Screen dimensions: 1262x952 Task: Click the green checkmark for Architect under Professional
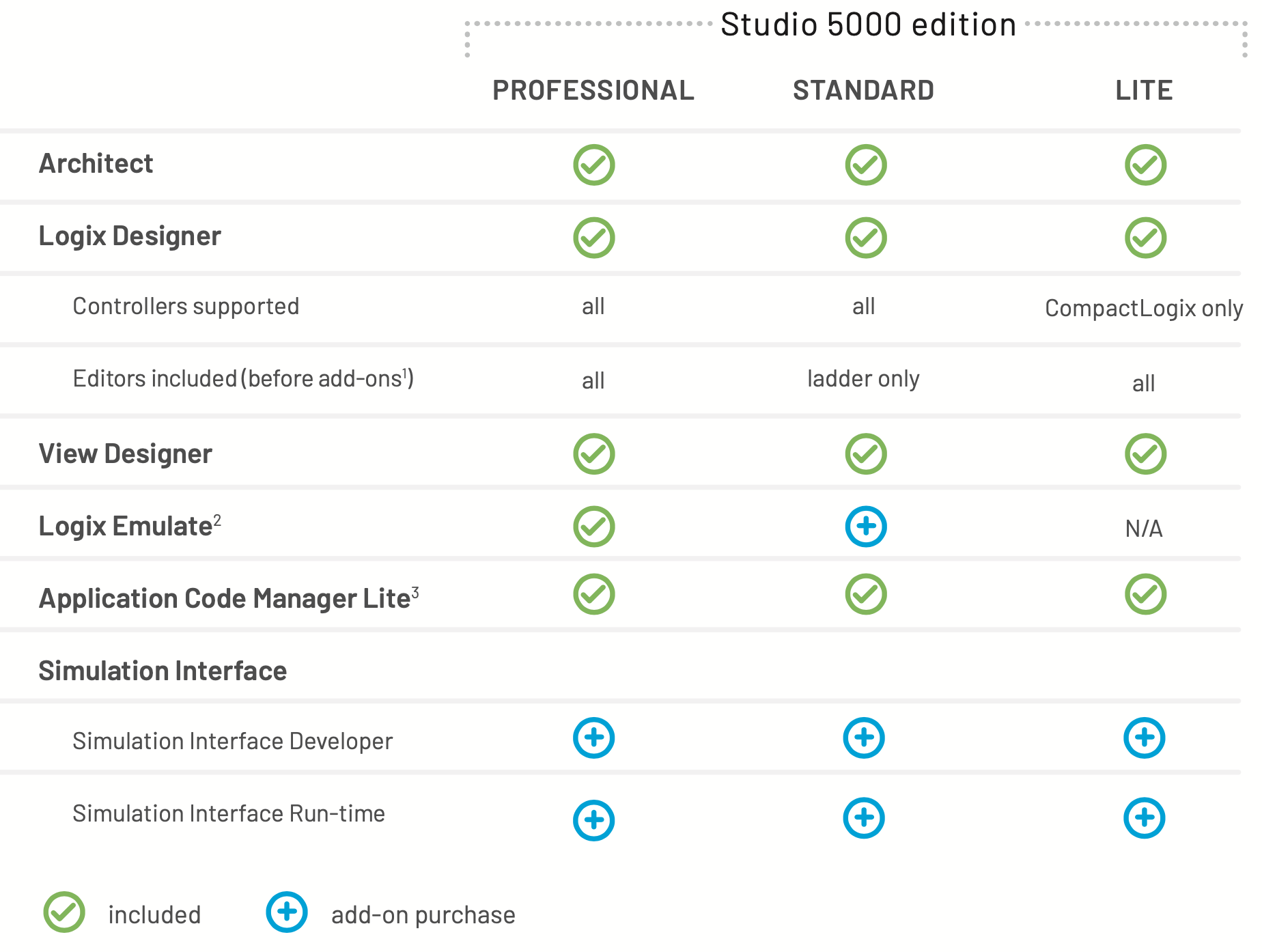[x=593, y=165]
